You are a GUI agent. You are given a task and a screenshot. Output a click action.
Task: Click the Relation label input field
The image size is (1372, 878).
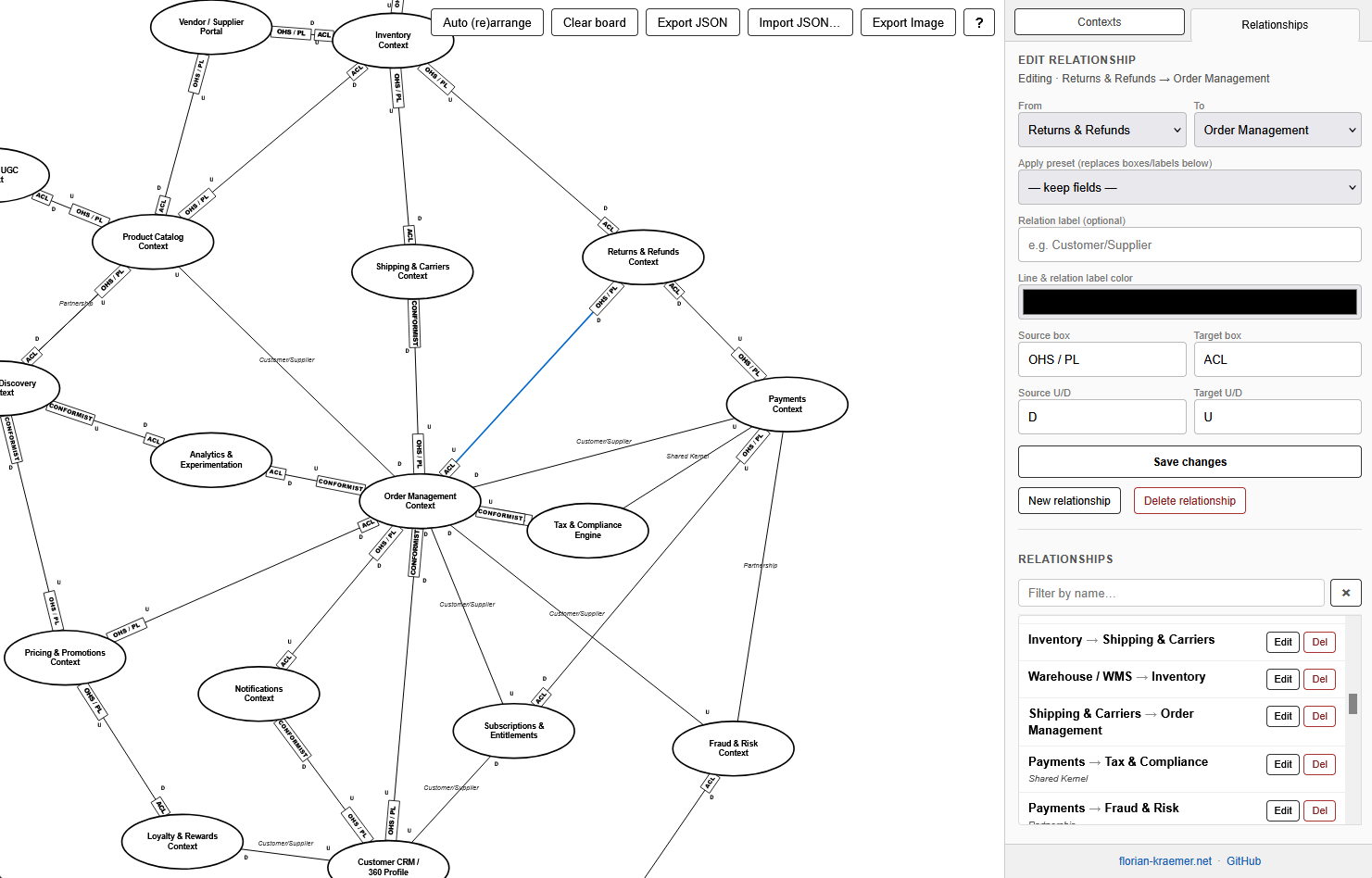(x=1189, y=245)
